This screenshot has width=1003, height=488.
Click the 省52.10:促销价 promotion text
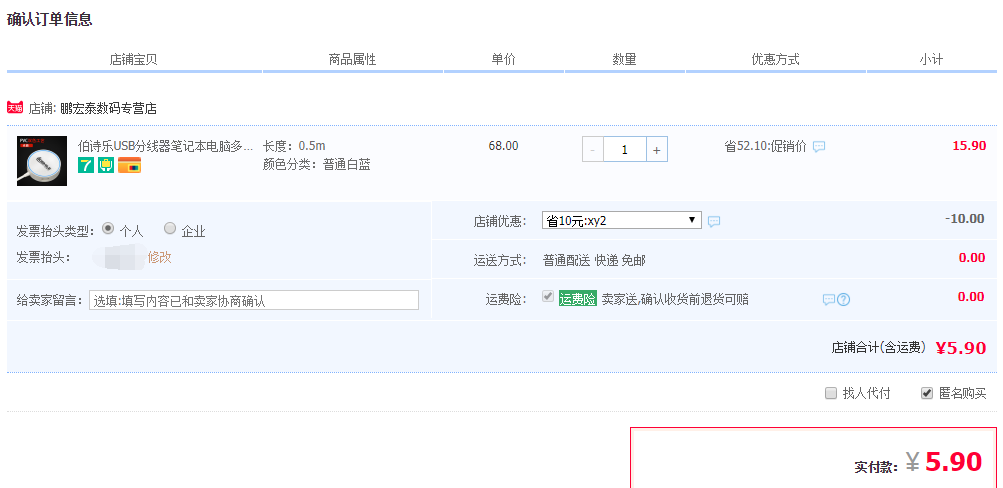(765, 146)
